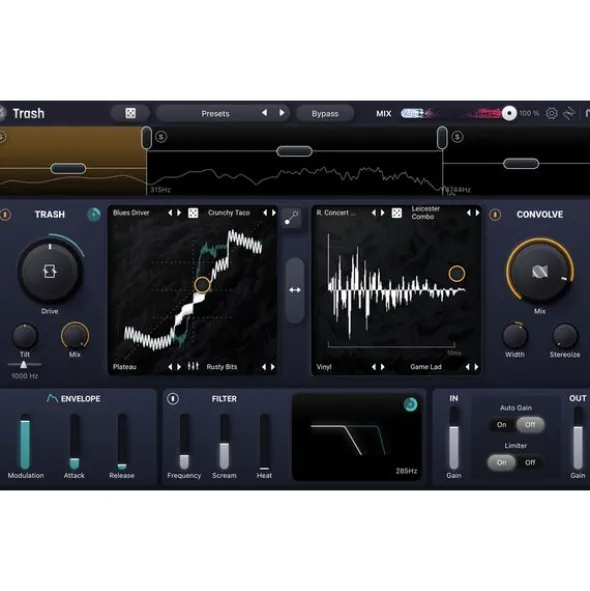590x591 pixels.
Task: Randomize Convolve impulses with dice icon
Action: [x=397, y=213]
